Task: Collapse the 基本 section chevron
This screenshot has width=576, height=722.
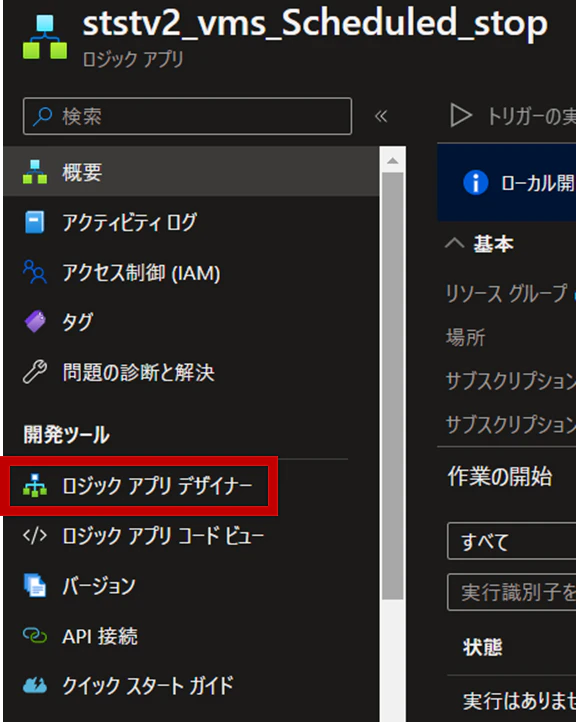Action: (x=454, y=243)
